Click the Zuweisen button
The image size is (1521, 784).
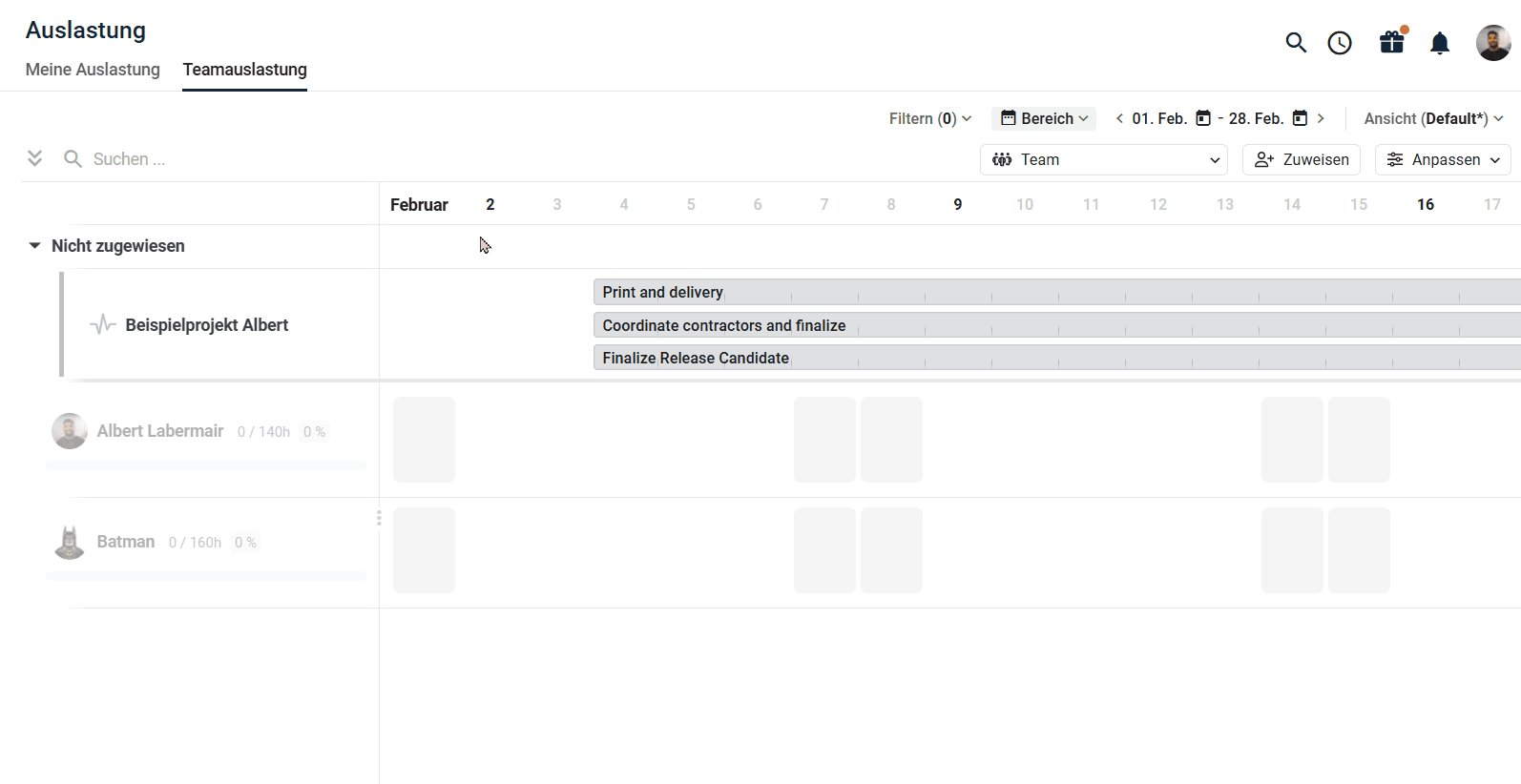(x=1302, y=160)
